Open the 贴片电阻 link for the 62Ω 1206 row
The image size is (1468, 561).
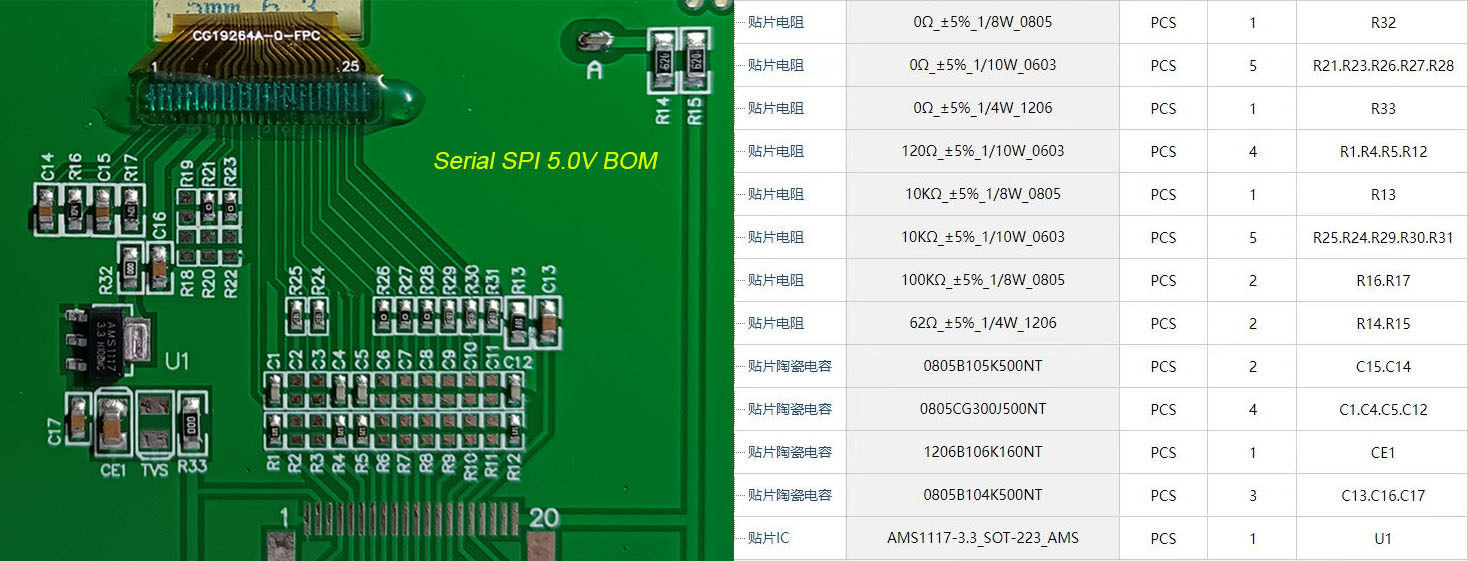click(x=776, y=323)
